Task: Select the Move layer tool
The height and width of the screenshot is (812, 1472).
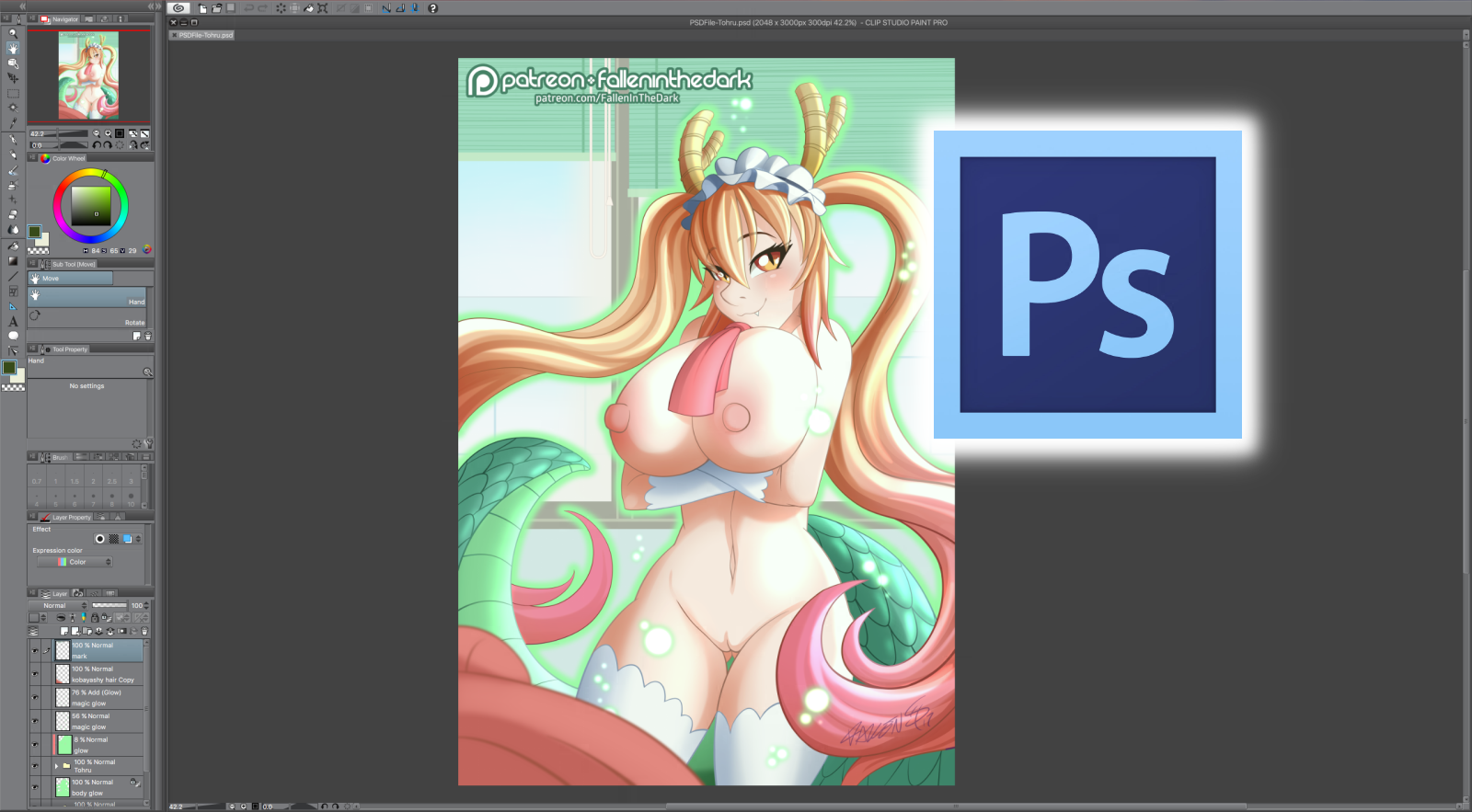Action: pyautogui.click(x=13, y=78)
